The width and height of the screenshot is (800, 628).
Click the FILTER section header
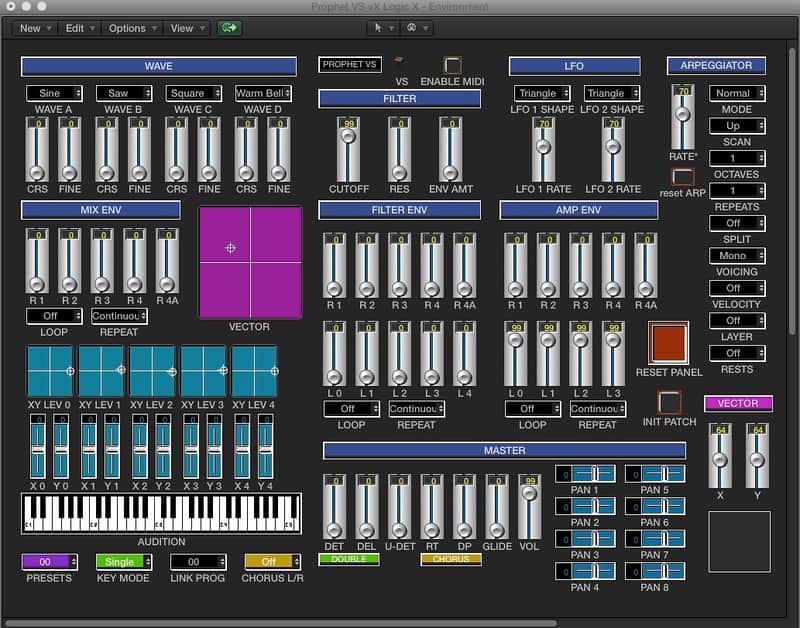(399, 98)
